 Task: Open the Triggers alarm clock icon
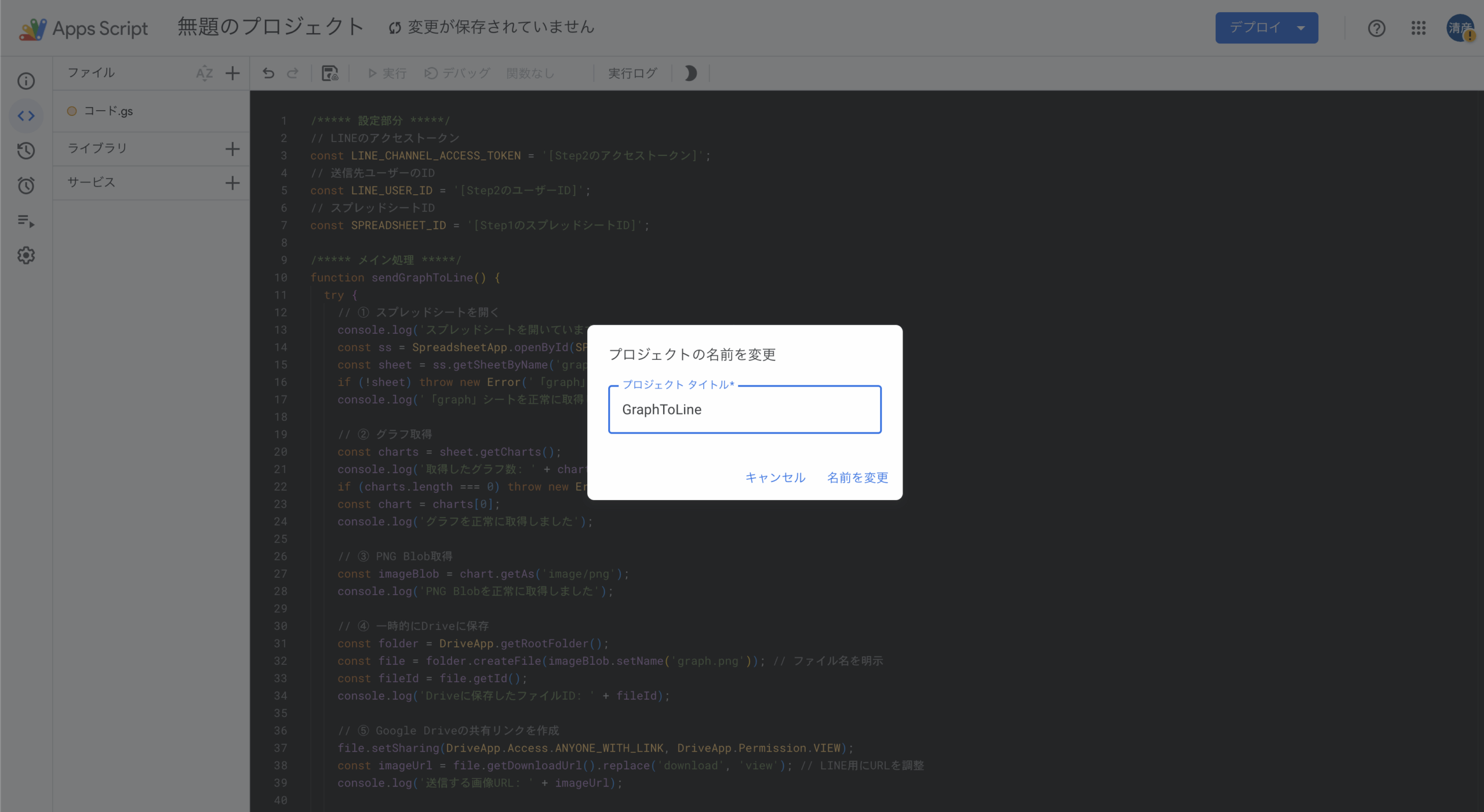click(x=26, y=185)
